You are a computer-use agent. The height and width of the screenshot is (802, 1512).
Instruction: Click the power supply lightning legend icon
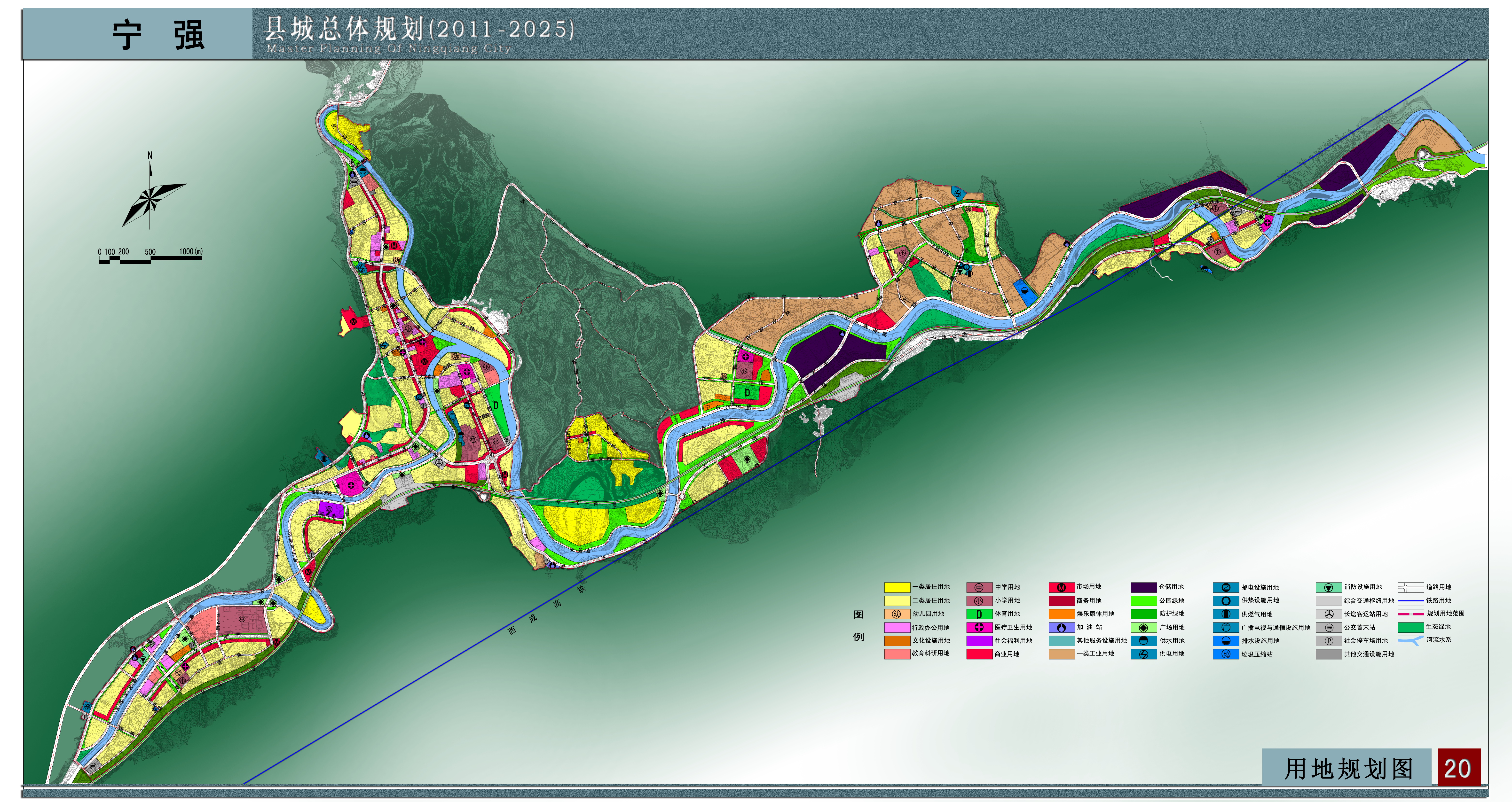pyautogui.click(x=1143, y=654)
